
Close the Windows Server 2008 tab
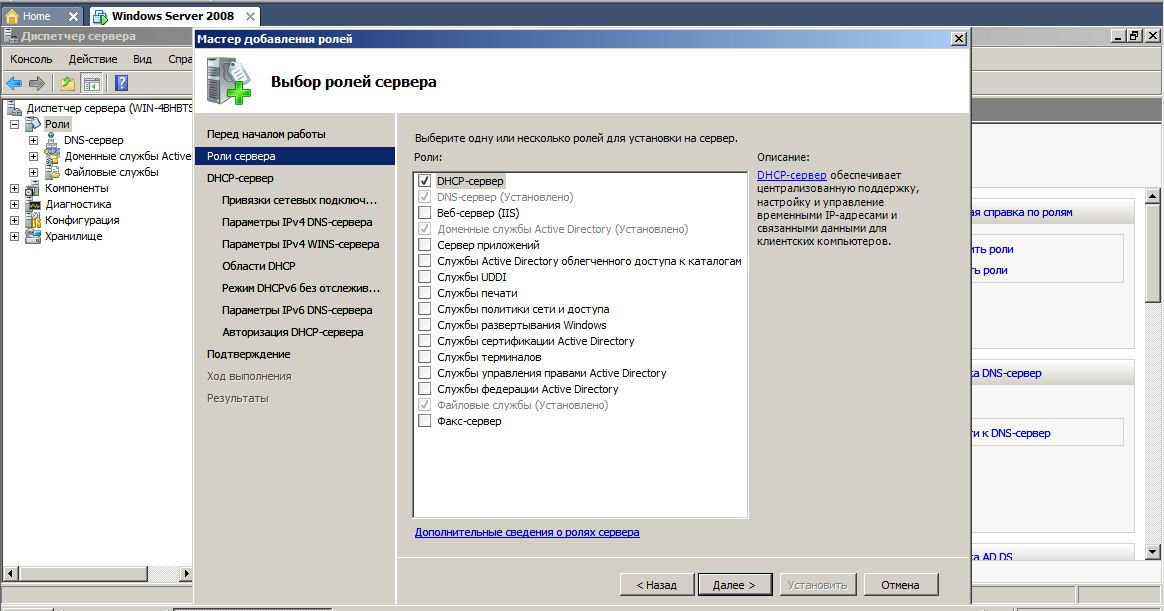click(250, 16)
